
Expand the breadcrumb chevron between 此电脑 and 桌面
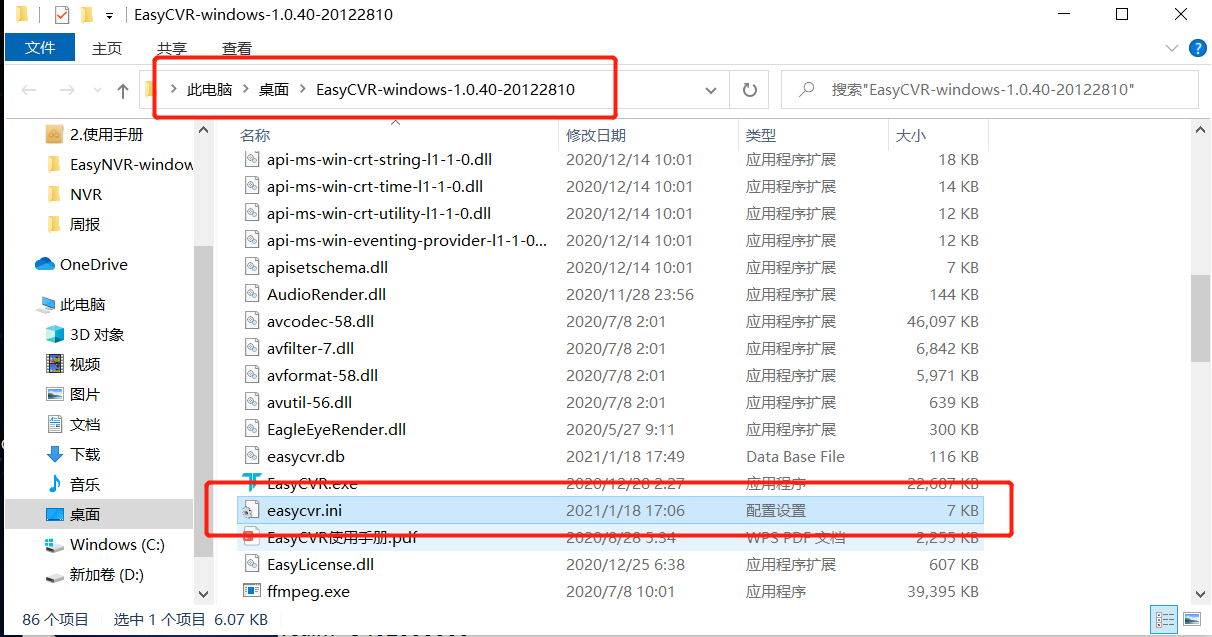pyautogui.click(x=246, y=90)
